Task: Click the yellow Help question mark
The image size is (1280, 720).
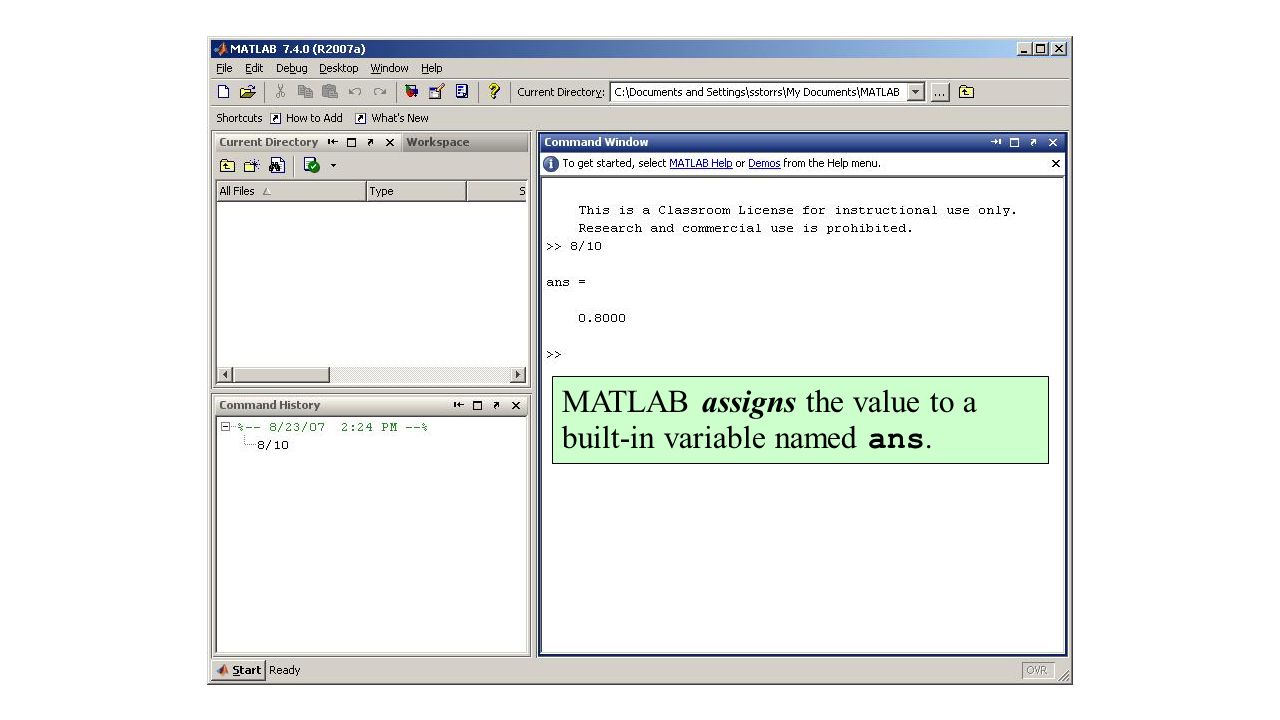Action: (x=494, y=92)
